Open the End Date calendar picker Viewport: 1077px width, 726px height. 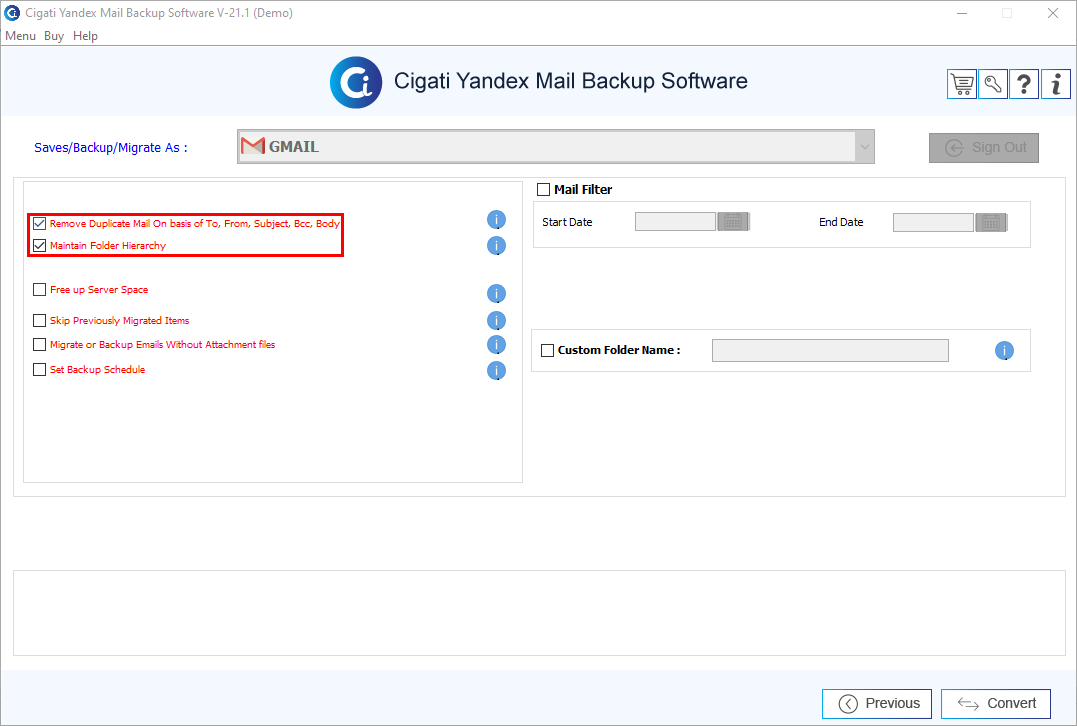coord(991,222)
